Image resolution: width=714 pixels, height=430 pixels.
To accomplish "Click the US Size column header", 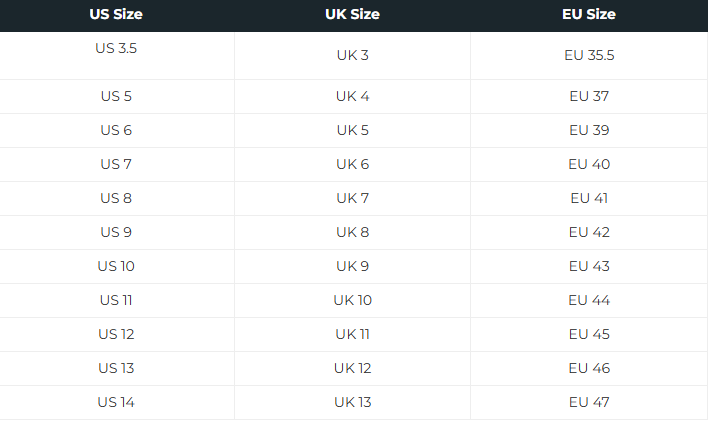I will pos(116,15).
